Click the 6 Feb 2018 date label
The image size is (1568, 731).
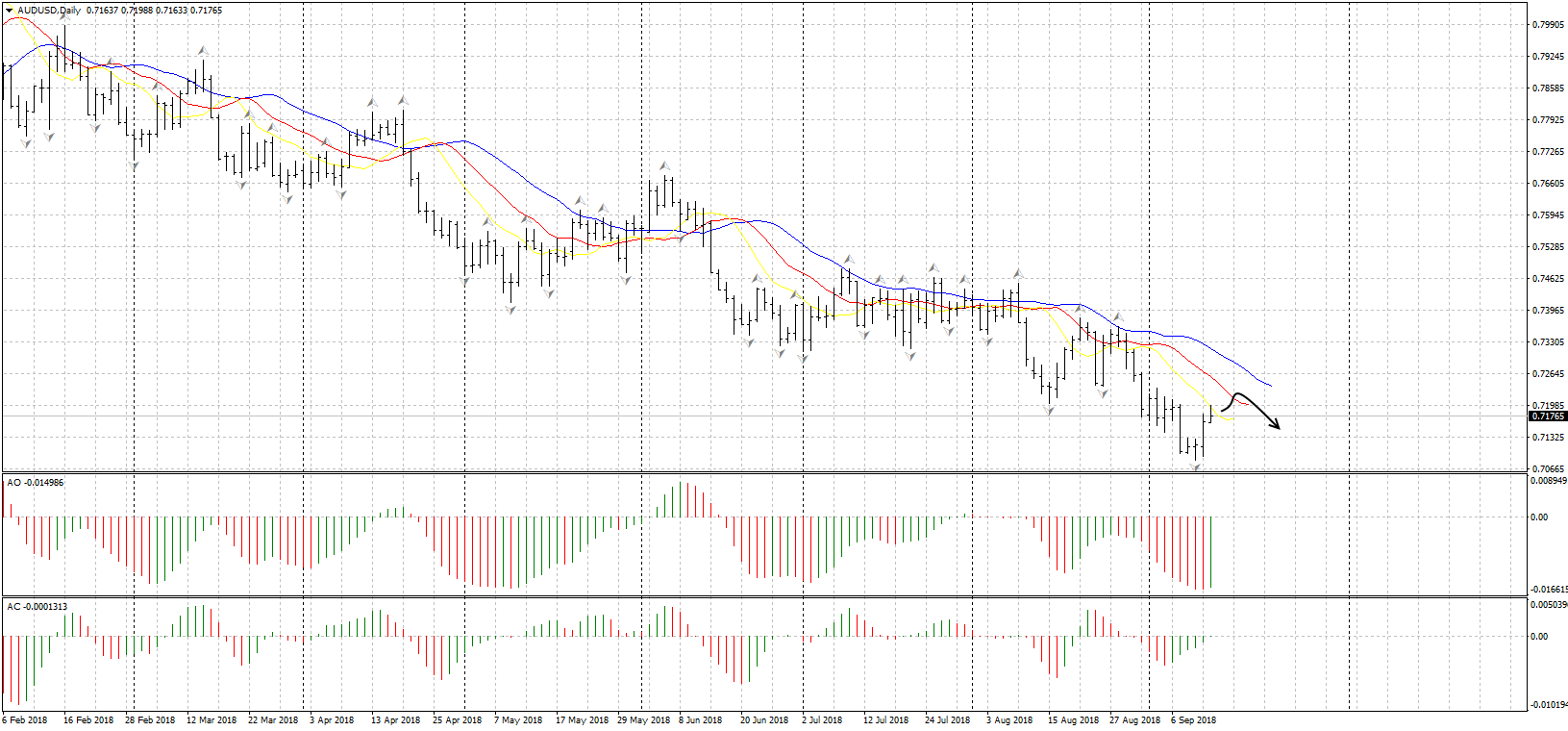(x=25, y=720)
